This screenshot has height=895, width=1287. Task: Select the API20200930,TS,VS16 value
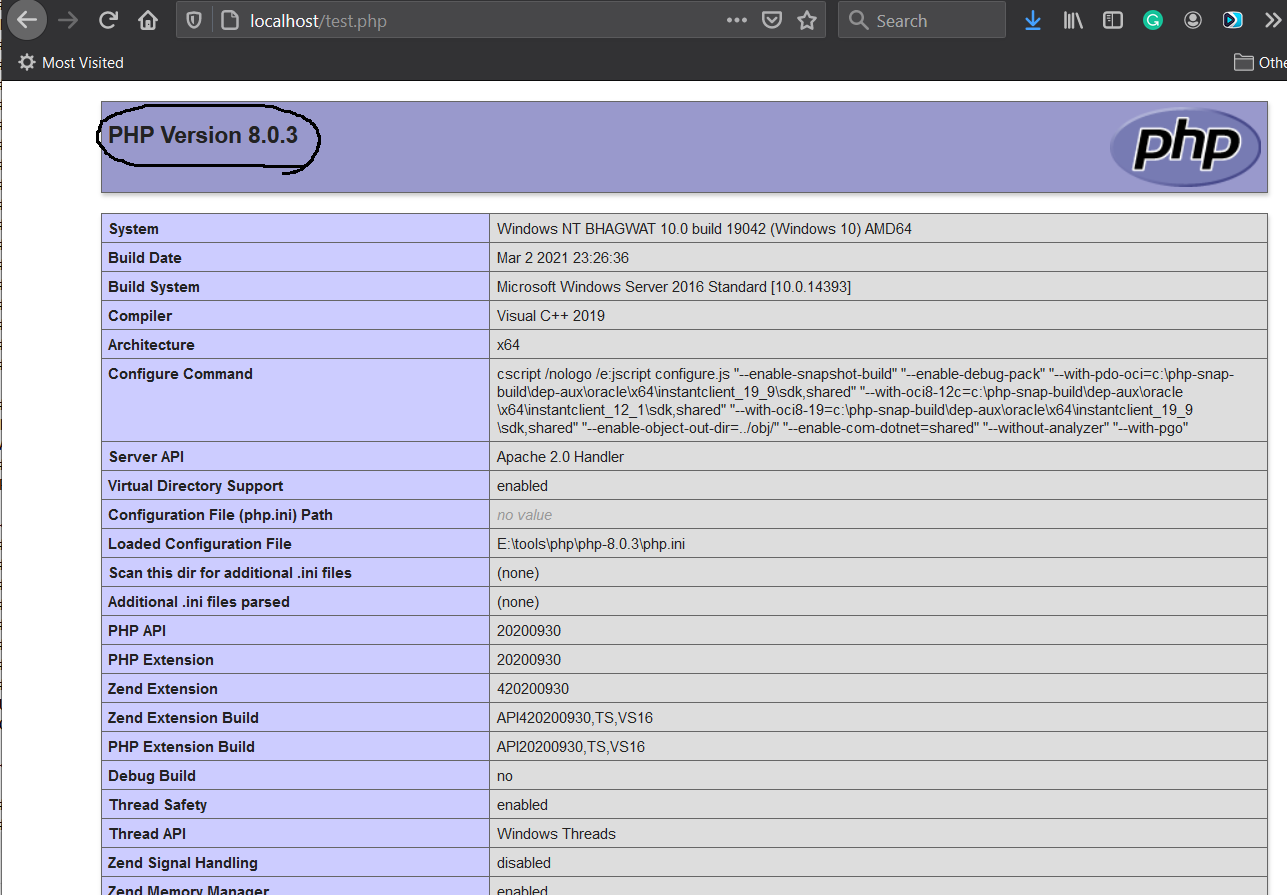(x=571, y=747)
